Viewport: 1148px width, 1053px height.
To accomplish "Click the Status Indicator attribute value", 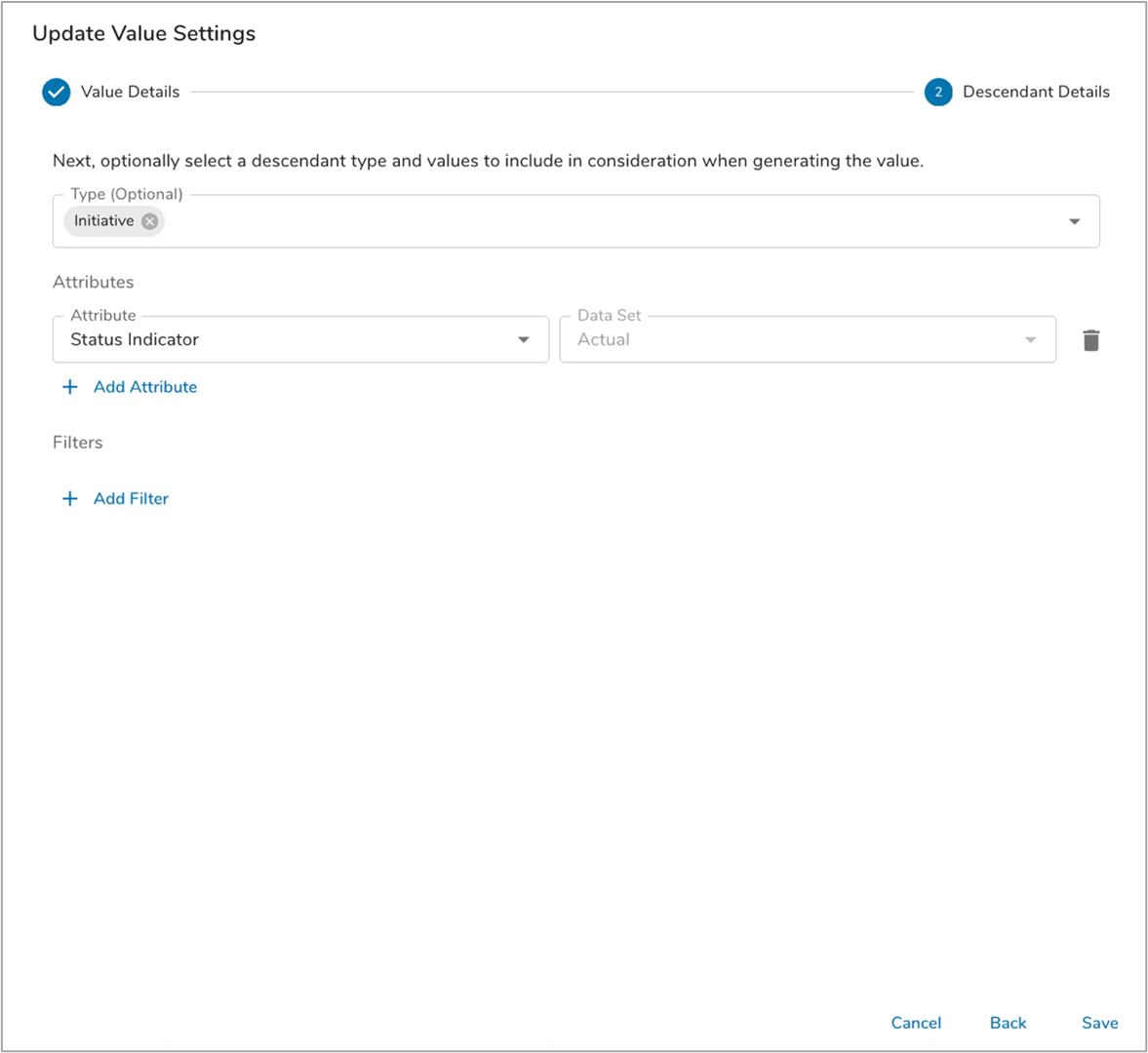I will pos(135,340).
